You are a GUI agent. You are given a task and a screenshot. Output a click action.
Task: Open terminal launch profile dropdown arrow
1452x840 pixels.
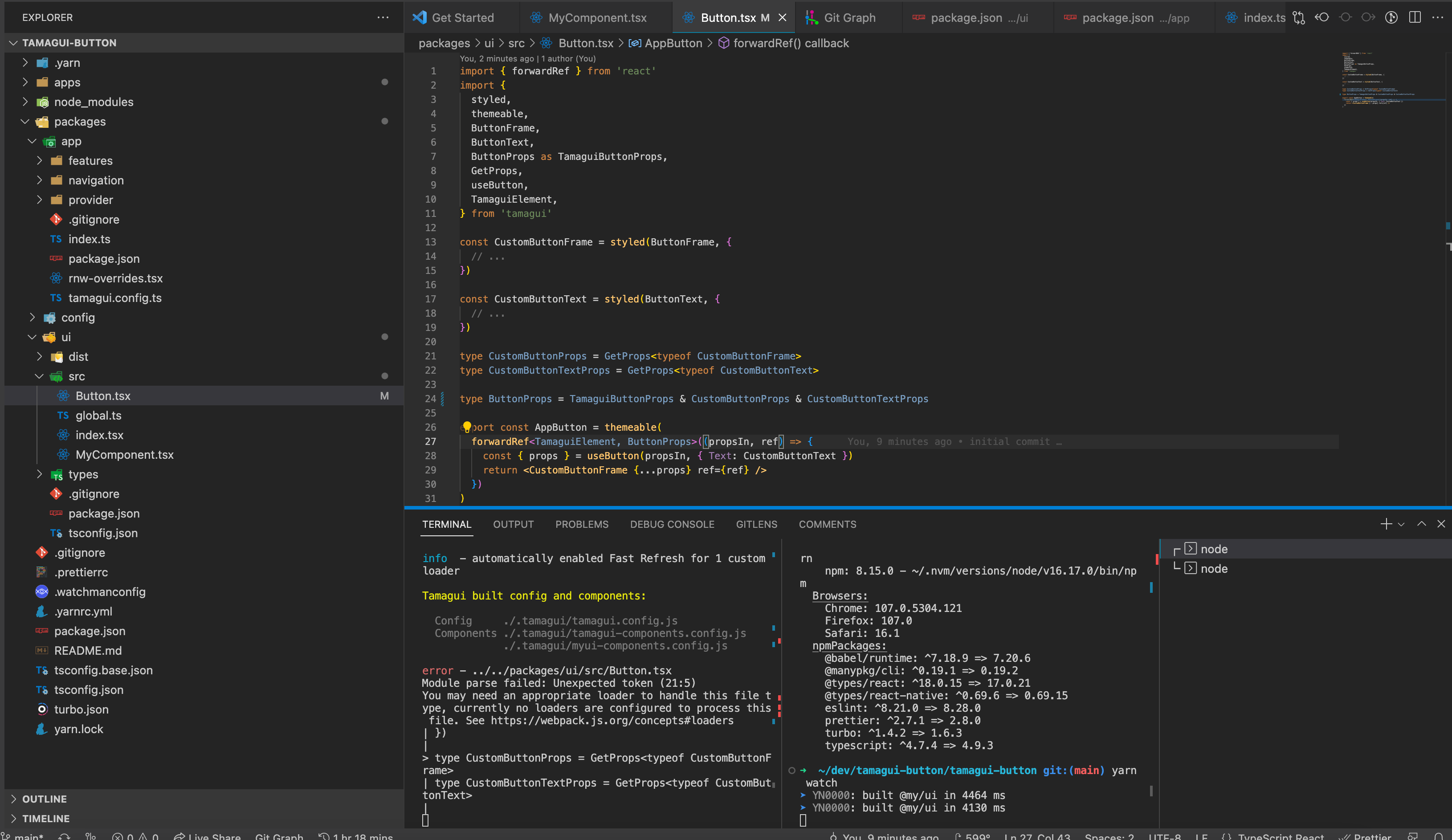pos(1401,524)
